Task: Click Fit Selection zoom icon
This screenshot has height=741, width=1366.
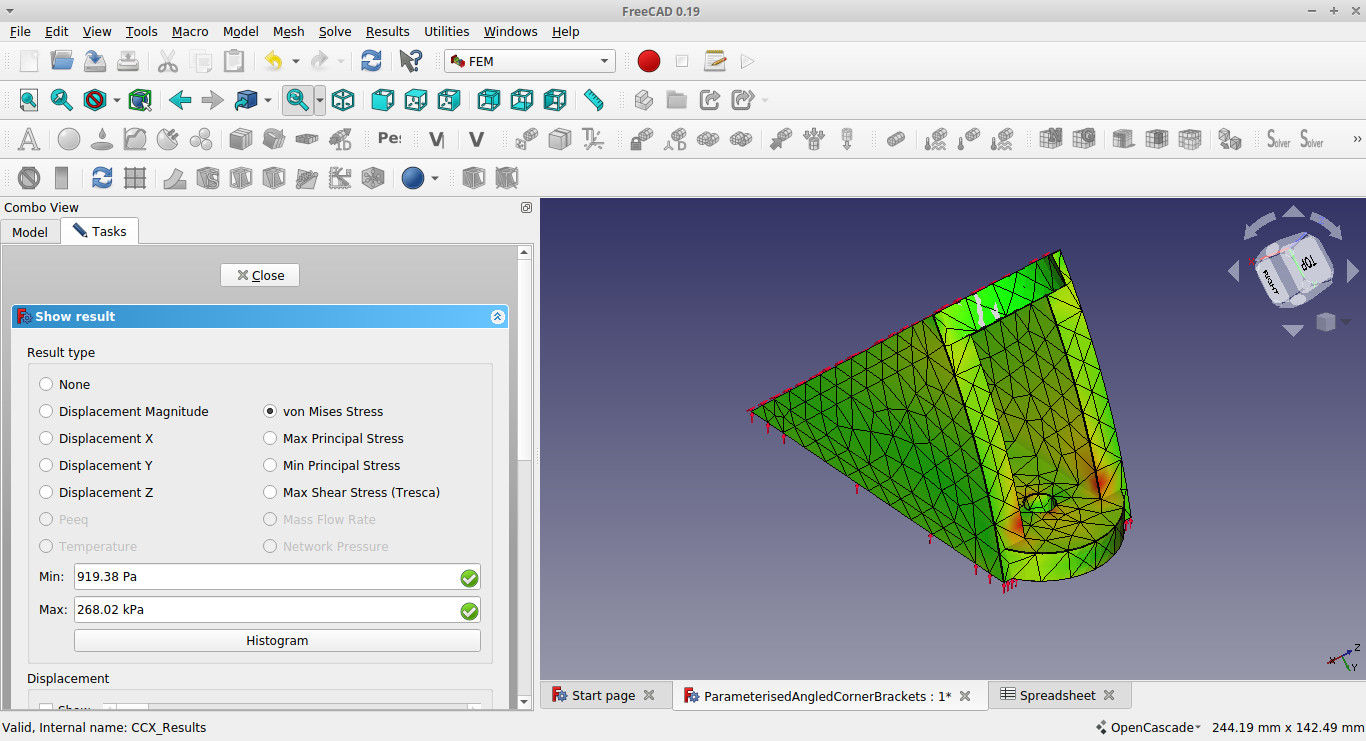Action: point(62,100)
